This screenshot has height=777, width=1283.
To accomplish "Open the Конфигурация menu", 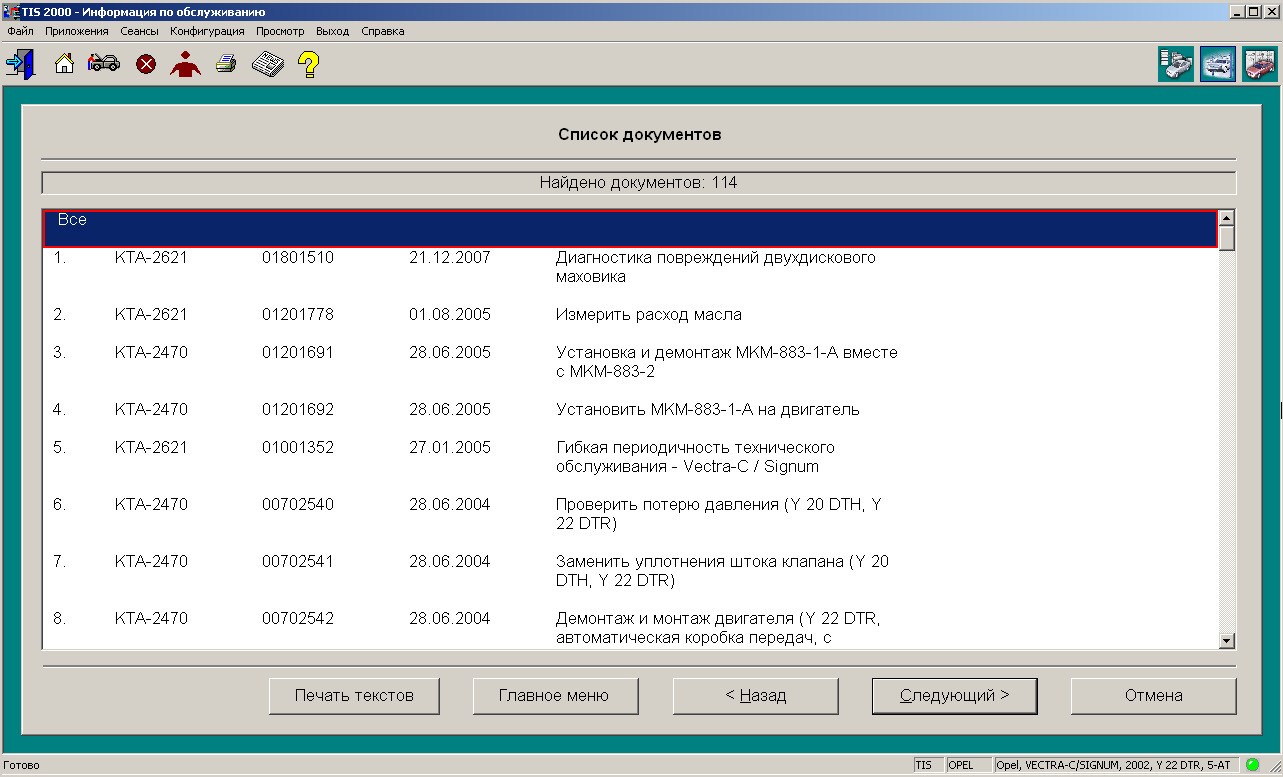I will coord(207,31).
